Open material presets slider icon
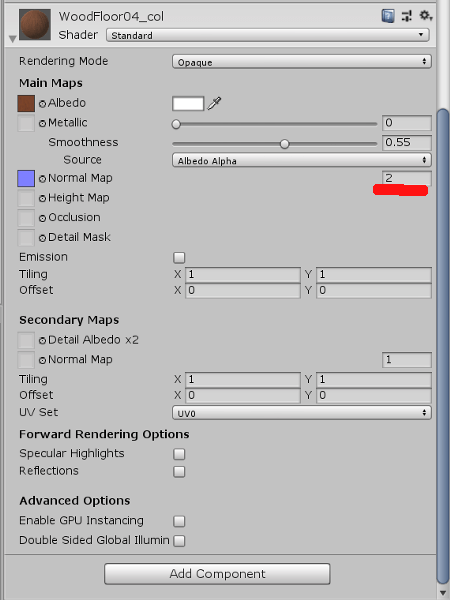 pos(406,16)
